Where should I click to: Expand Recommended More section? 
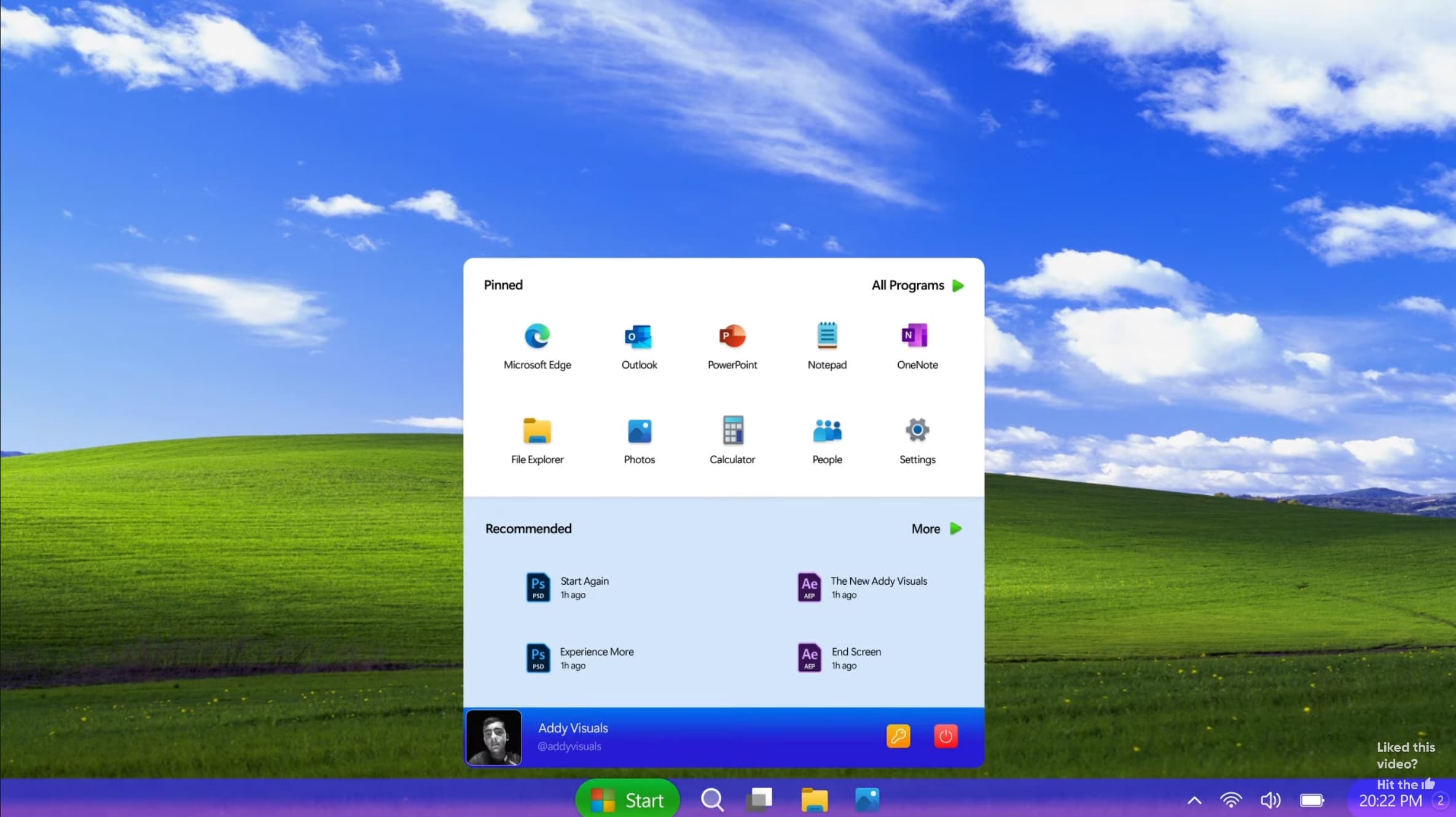(x=935, y=528)
